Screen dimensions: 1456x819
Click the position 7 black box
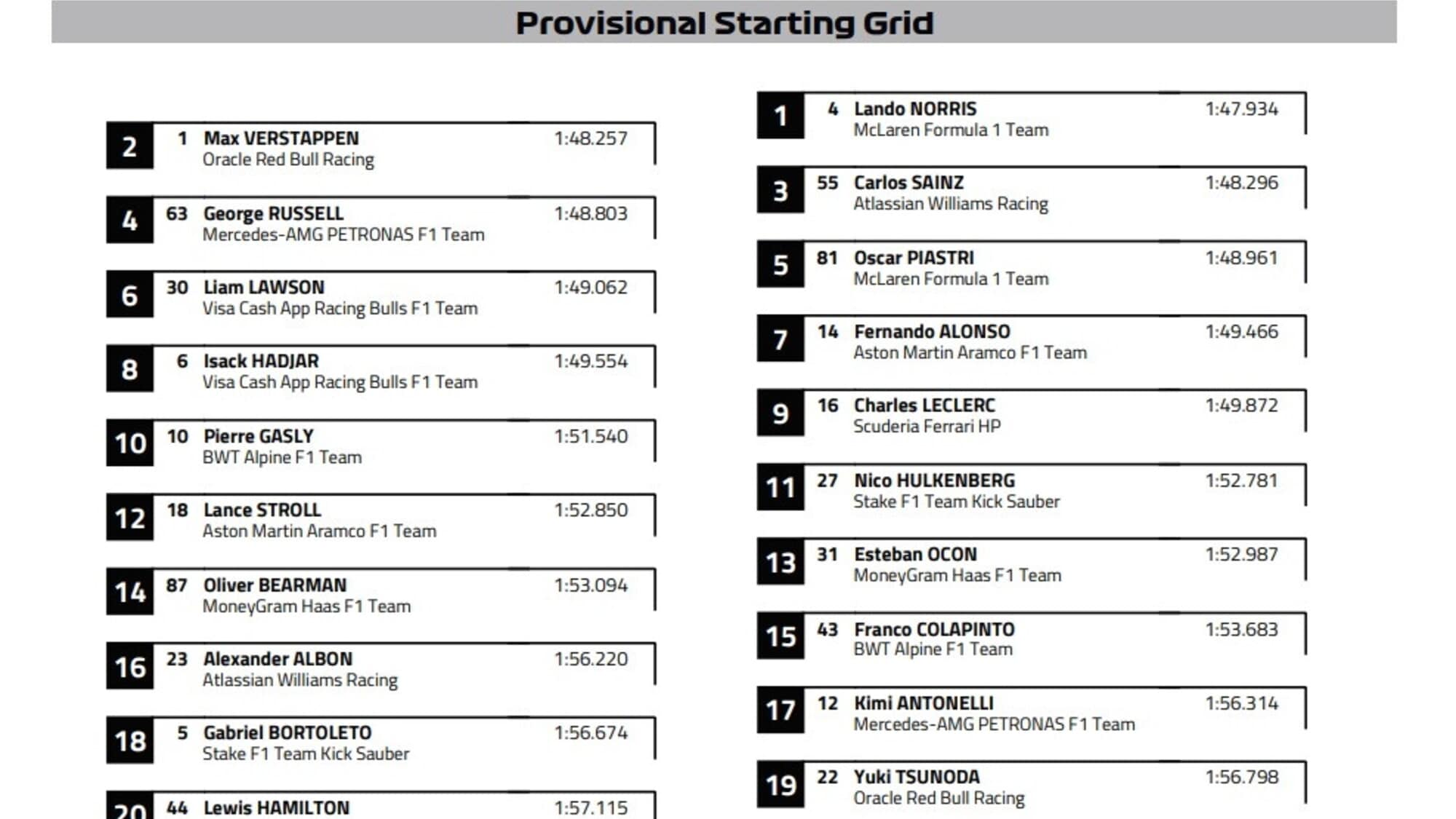[780, 339]
